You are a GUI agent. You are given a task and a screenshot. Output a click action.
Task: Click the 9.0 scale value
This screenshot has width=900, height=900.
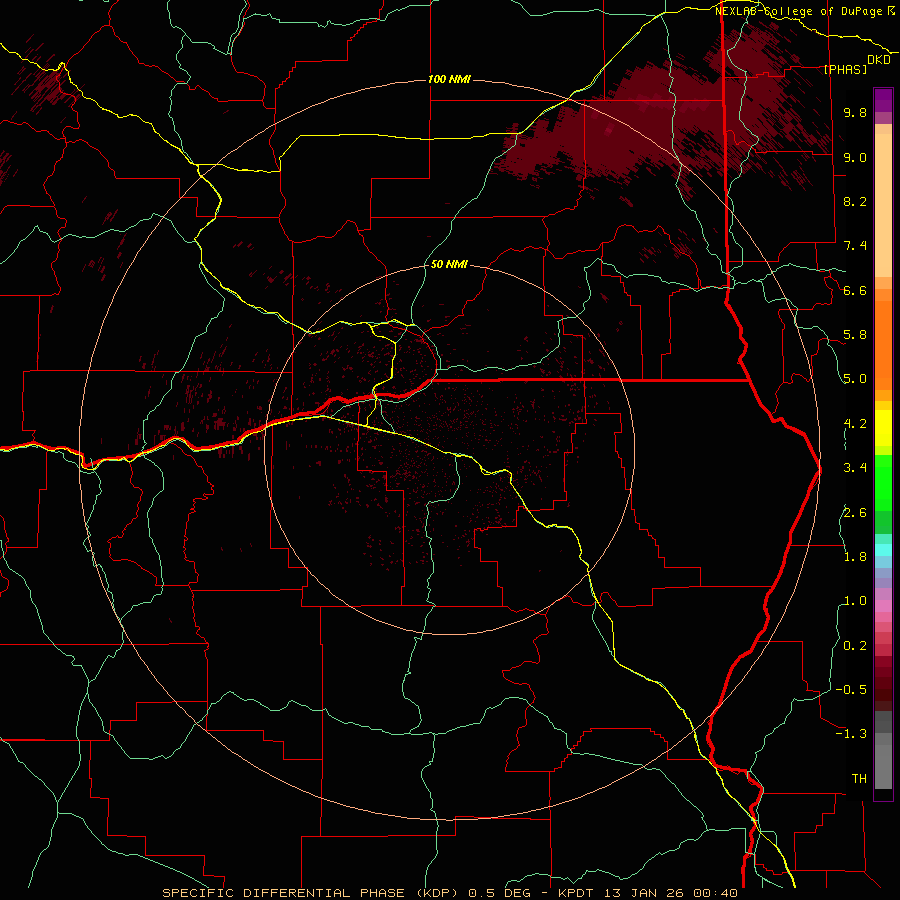[855, 157]
